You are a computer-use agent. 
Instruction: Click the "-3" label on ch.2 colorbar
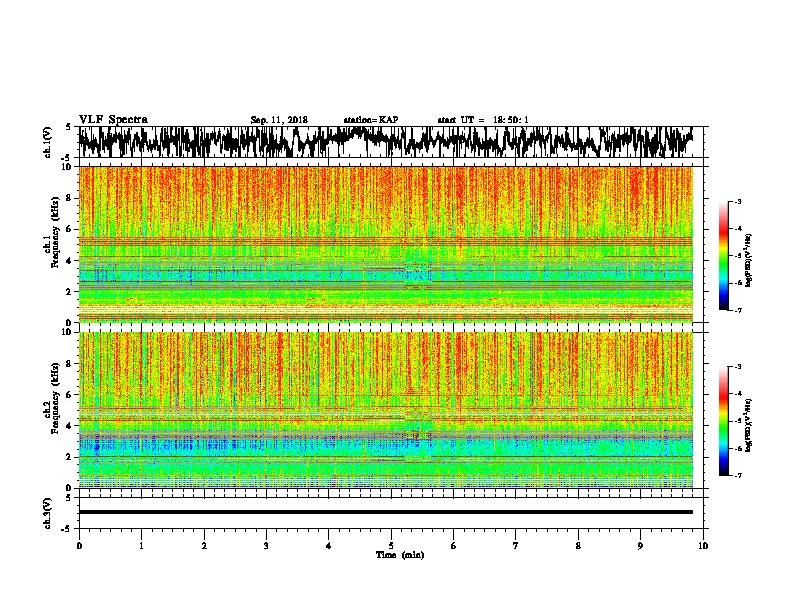click(737, 367)
